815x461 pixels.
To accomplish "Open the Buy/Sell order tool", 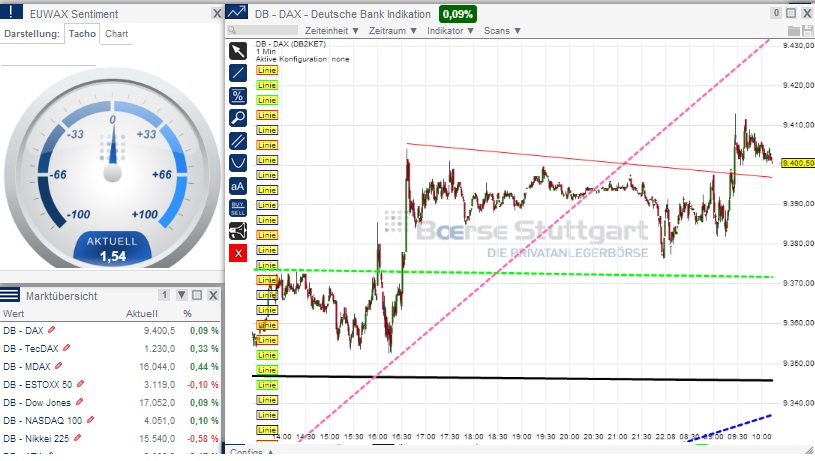I will [238, 208].
